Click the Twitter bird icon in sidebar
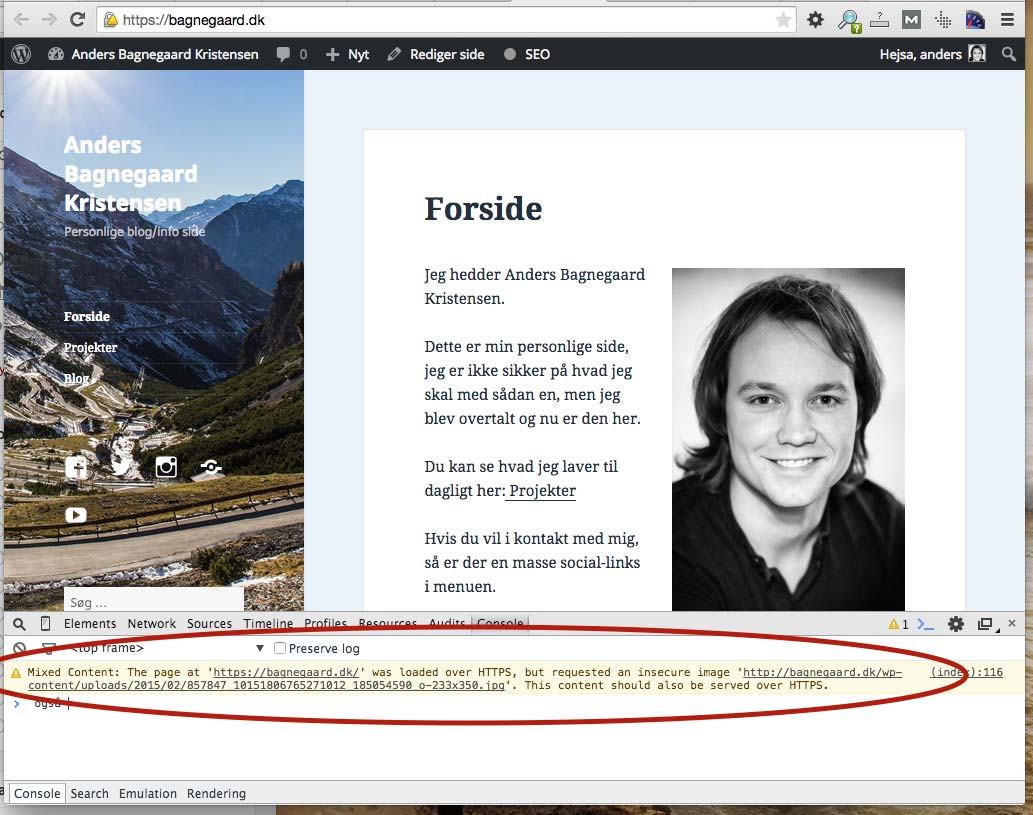This screenshot has height=815, width=1033. click(x=121, y=466)
